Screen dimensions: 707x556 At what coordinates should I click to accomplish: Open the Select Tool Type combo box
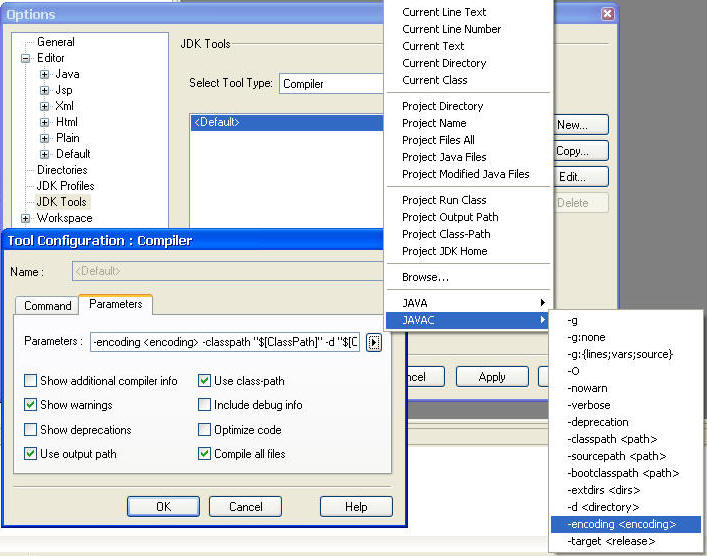point(331,84)
